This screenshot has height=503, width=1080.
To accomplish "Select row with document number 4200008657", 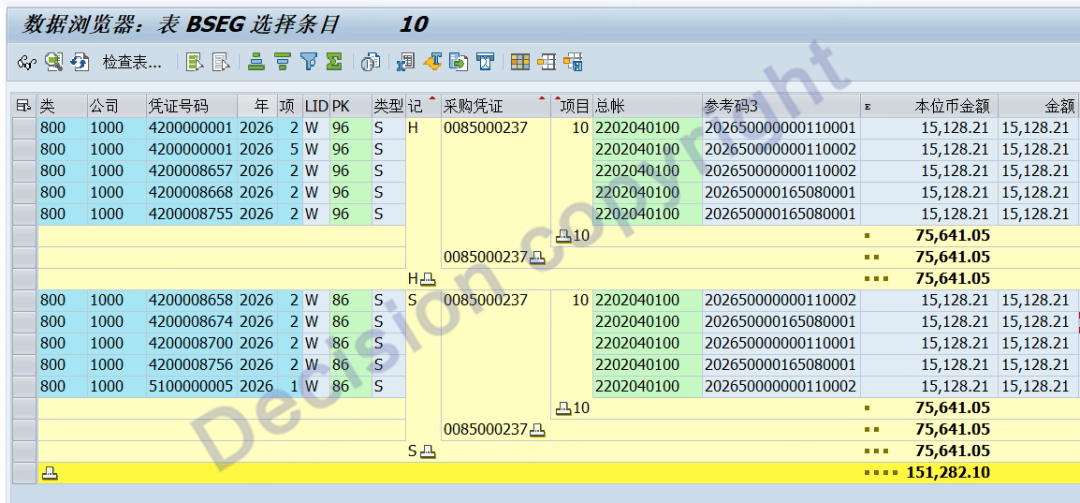I will coord(24,171).
